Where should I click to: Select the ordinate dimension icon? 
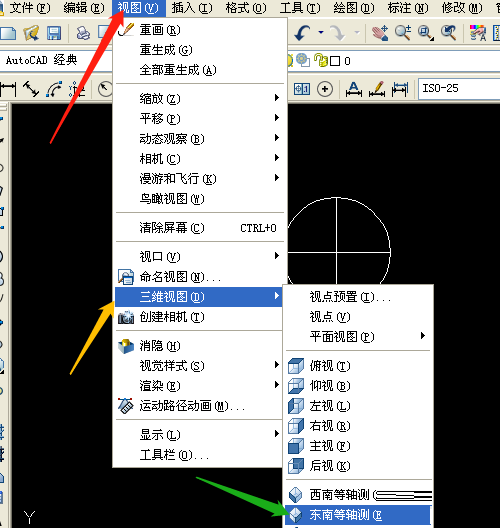77,89
